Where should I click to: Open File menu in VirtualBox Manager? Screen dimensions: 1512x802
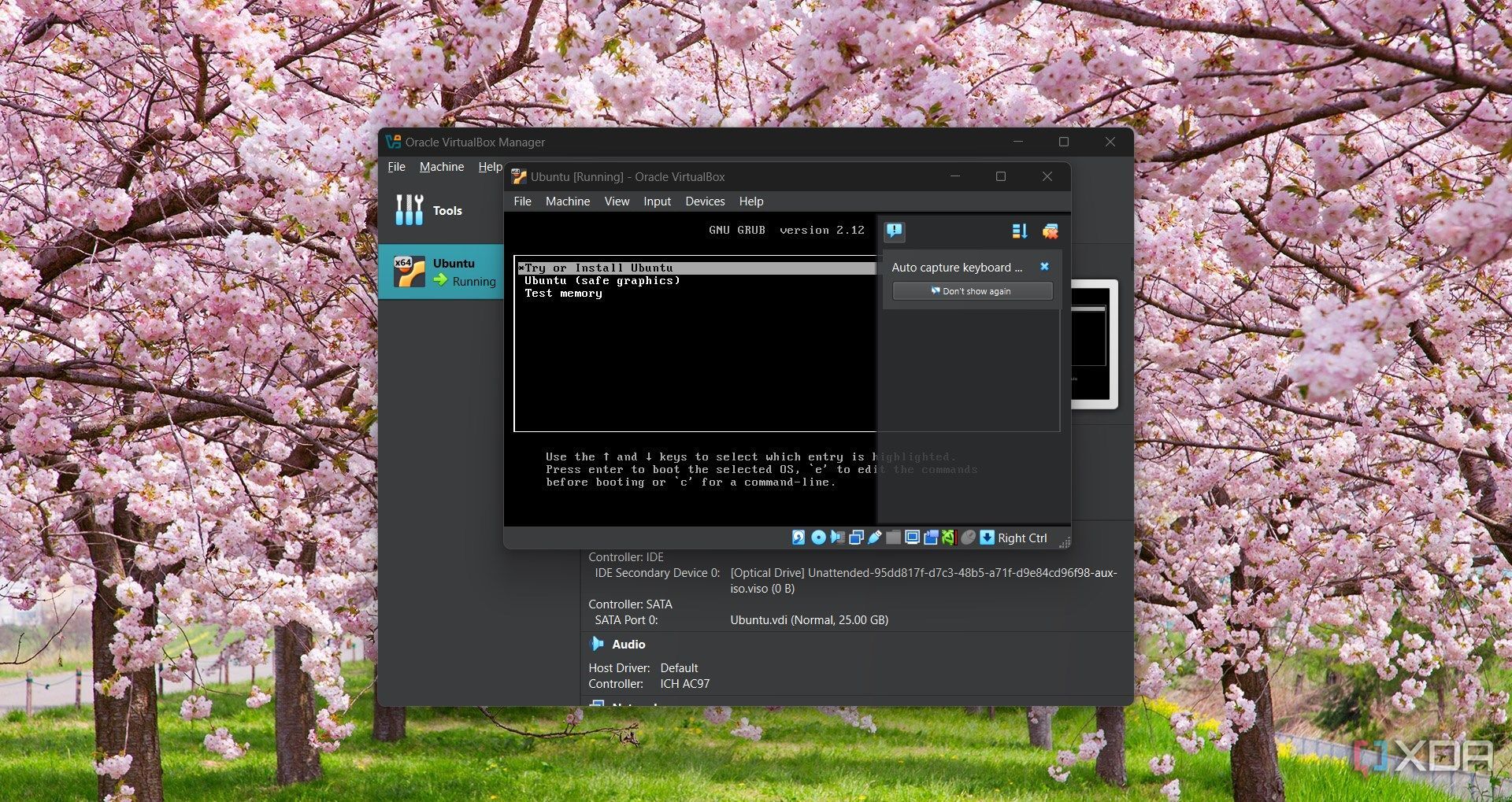point(396,167)
